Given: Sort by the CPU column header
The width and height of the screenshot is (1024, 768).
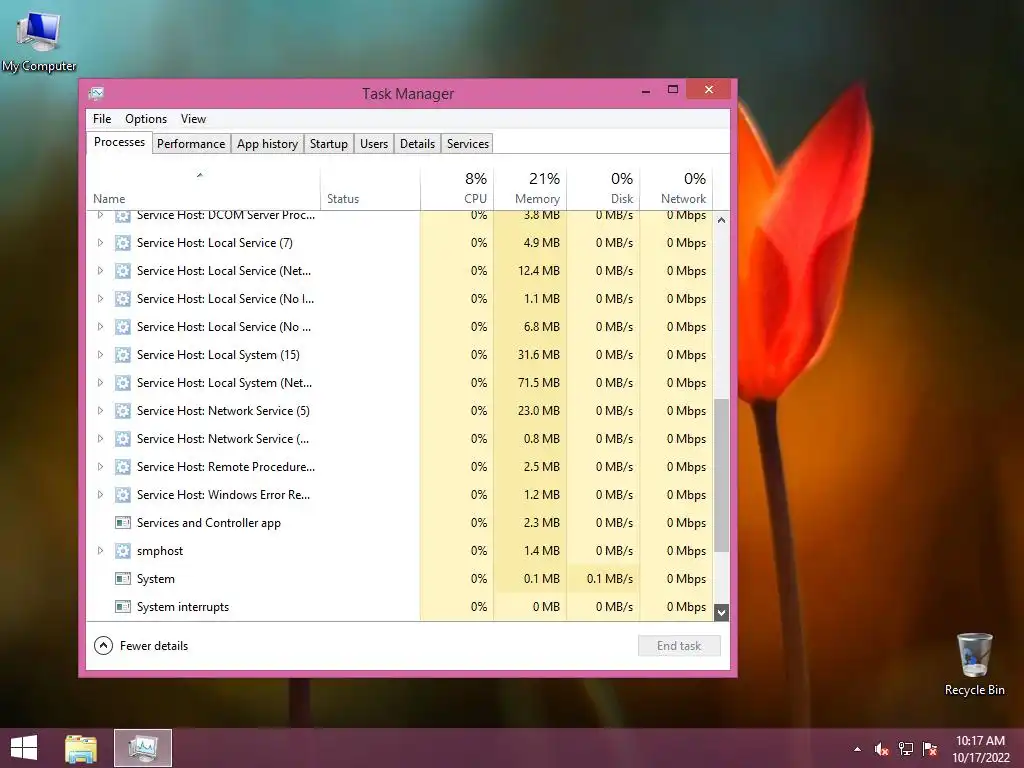Looking at the screenshot, I should (457, 188).
